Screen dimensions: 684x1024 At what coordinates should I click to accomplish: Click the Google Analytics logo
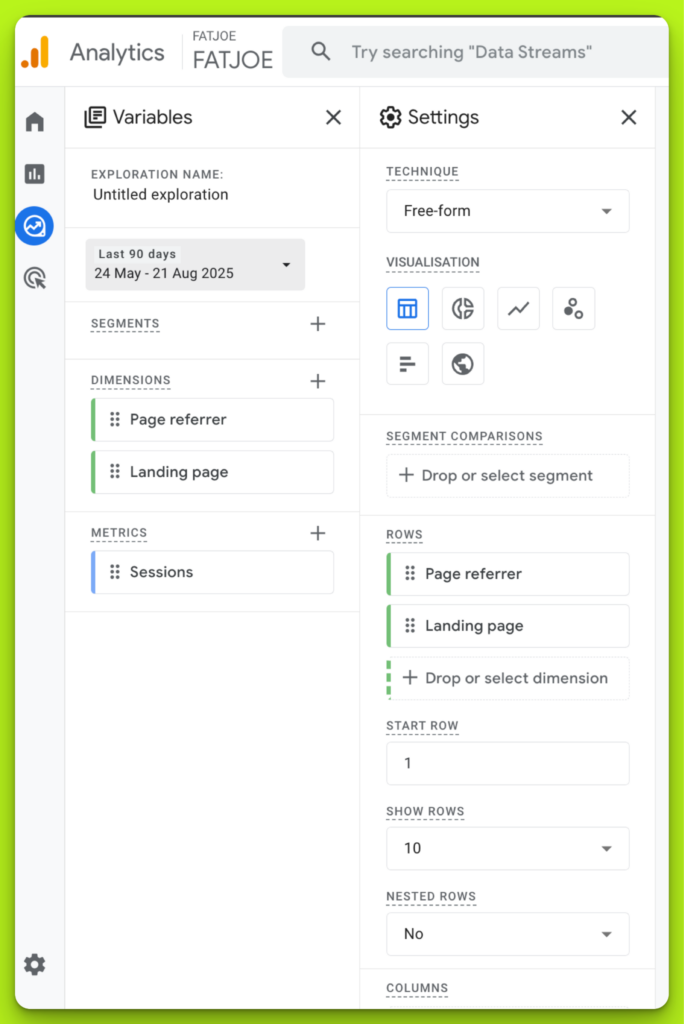[35, 52]
